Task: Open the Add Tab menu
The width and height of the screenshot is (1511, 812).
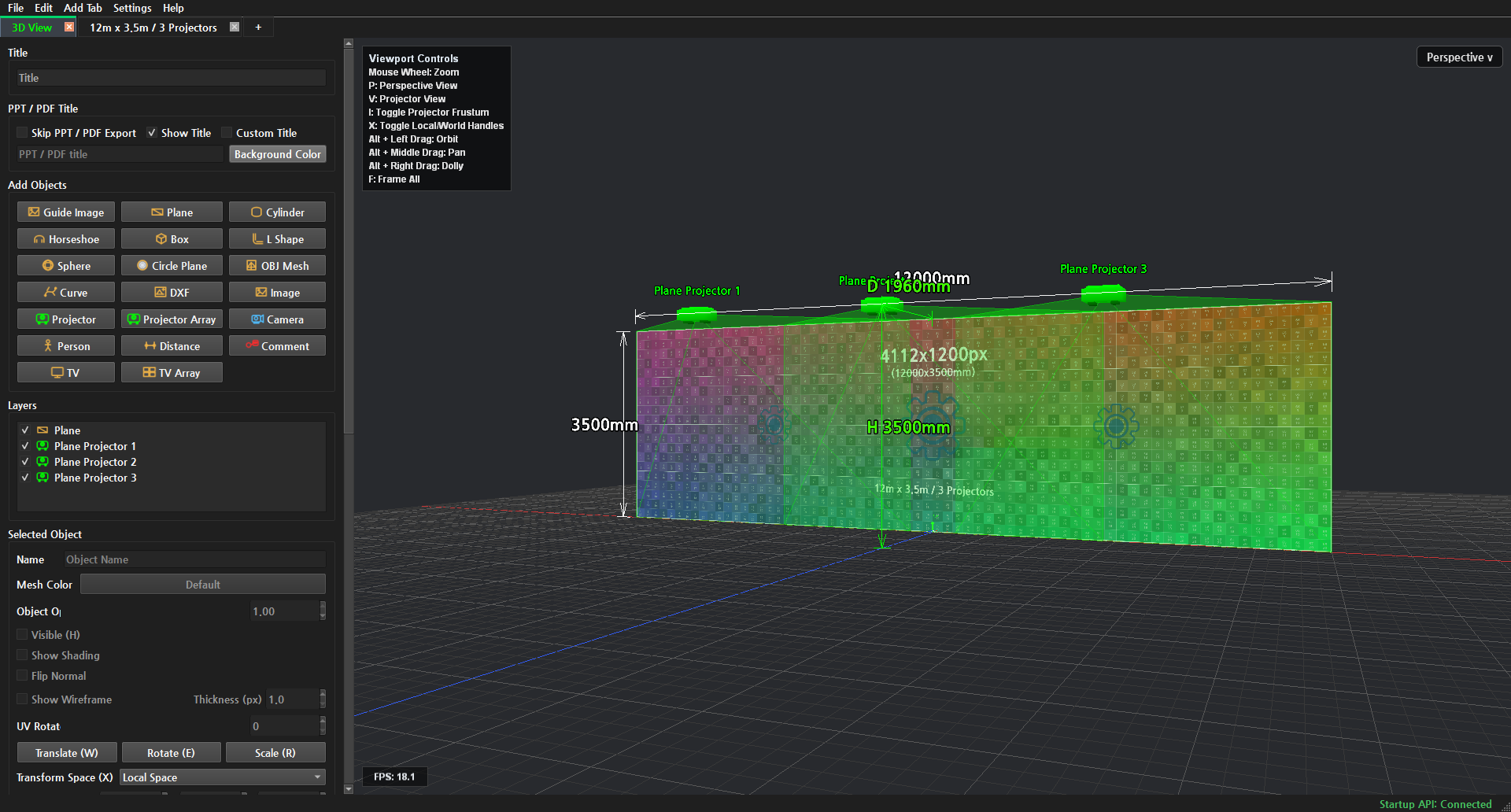Action: 83,8
